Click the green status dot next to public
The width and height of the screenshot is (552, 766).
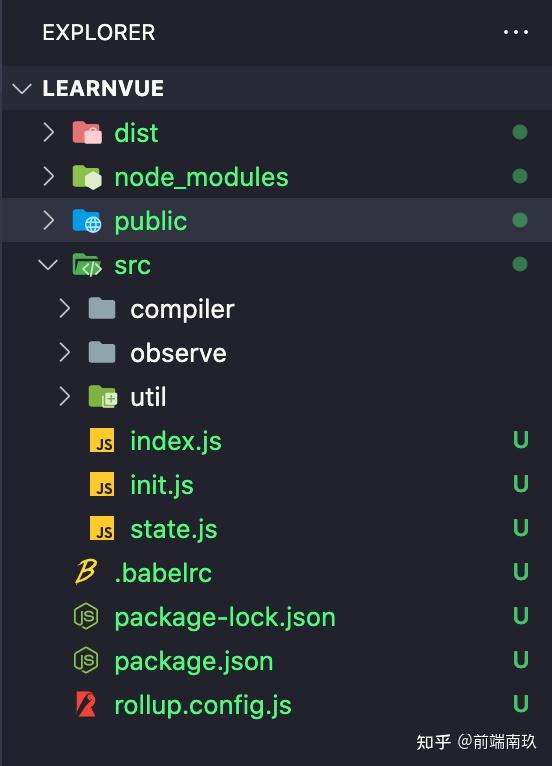(520, 220)
